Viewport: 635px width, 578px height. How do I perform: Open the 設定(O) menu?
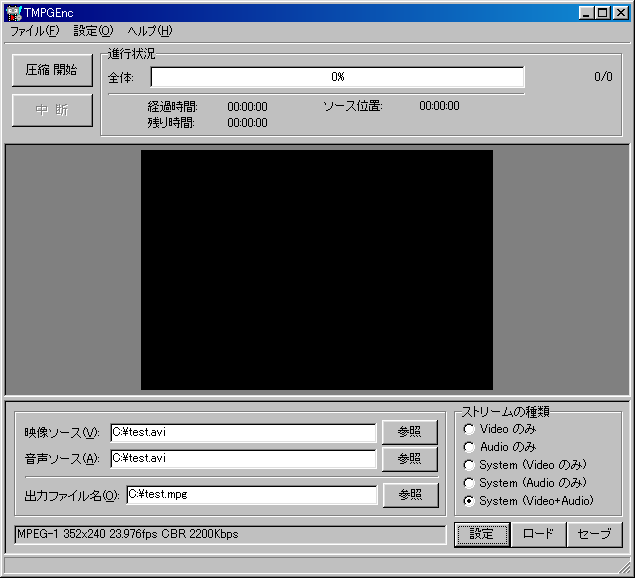[93, 31]
